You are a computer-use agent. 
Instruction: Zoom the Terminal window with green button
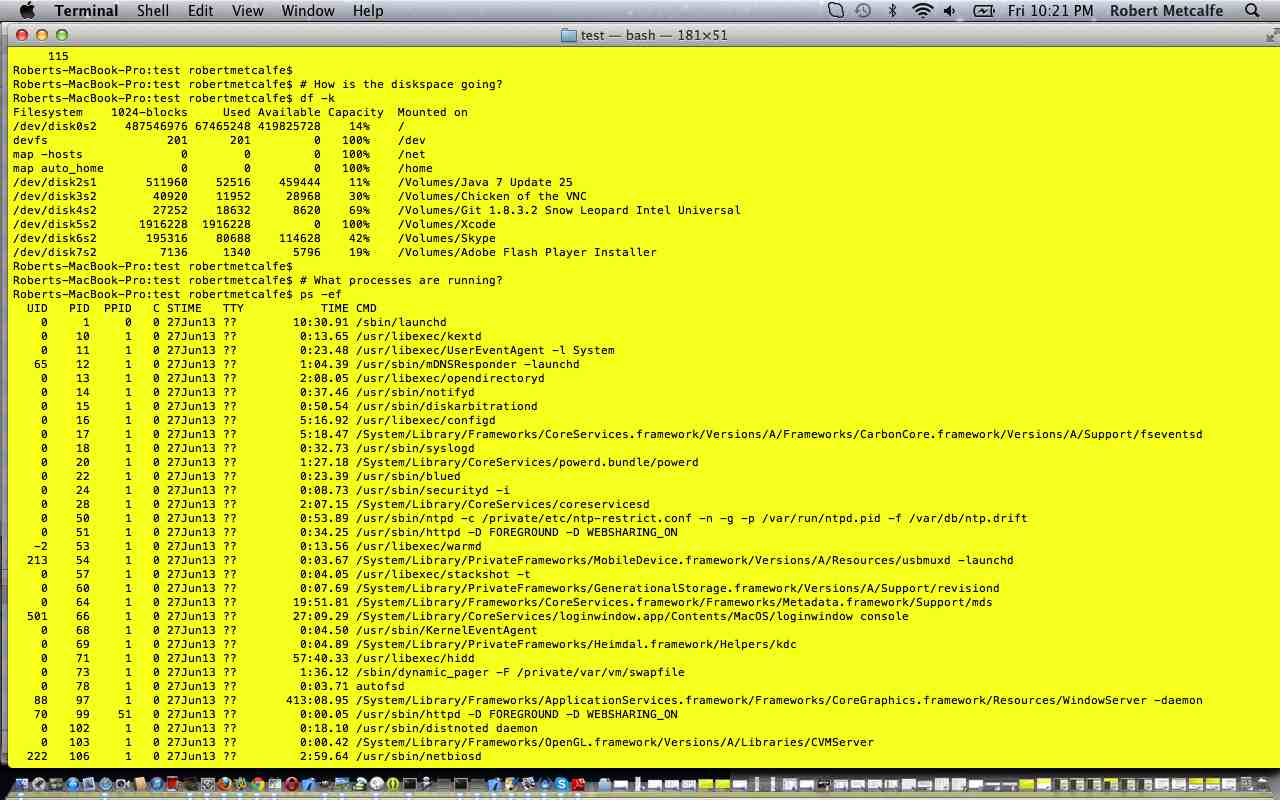(x=60, y=35)
